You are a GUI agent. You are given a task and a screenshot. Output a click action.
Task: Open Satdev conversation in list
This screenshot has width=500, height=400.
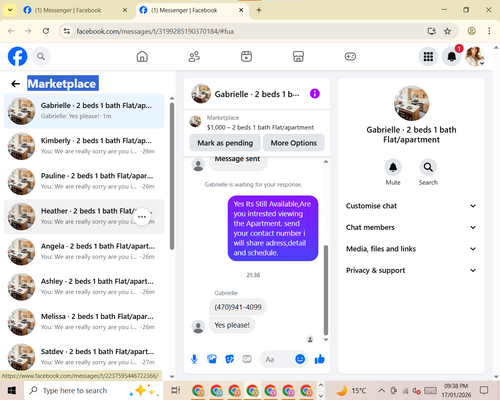[84, 357]
